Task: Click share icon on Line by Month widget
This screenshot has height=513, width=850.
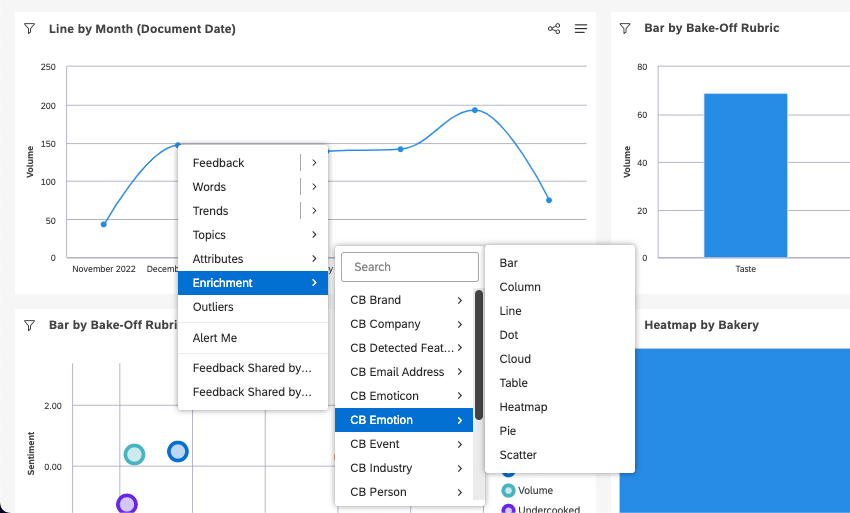Action: 554,29
